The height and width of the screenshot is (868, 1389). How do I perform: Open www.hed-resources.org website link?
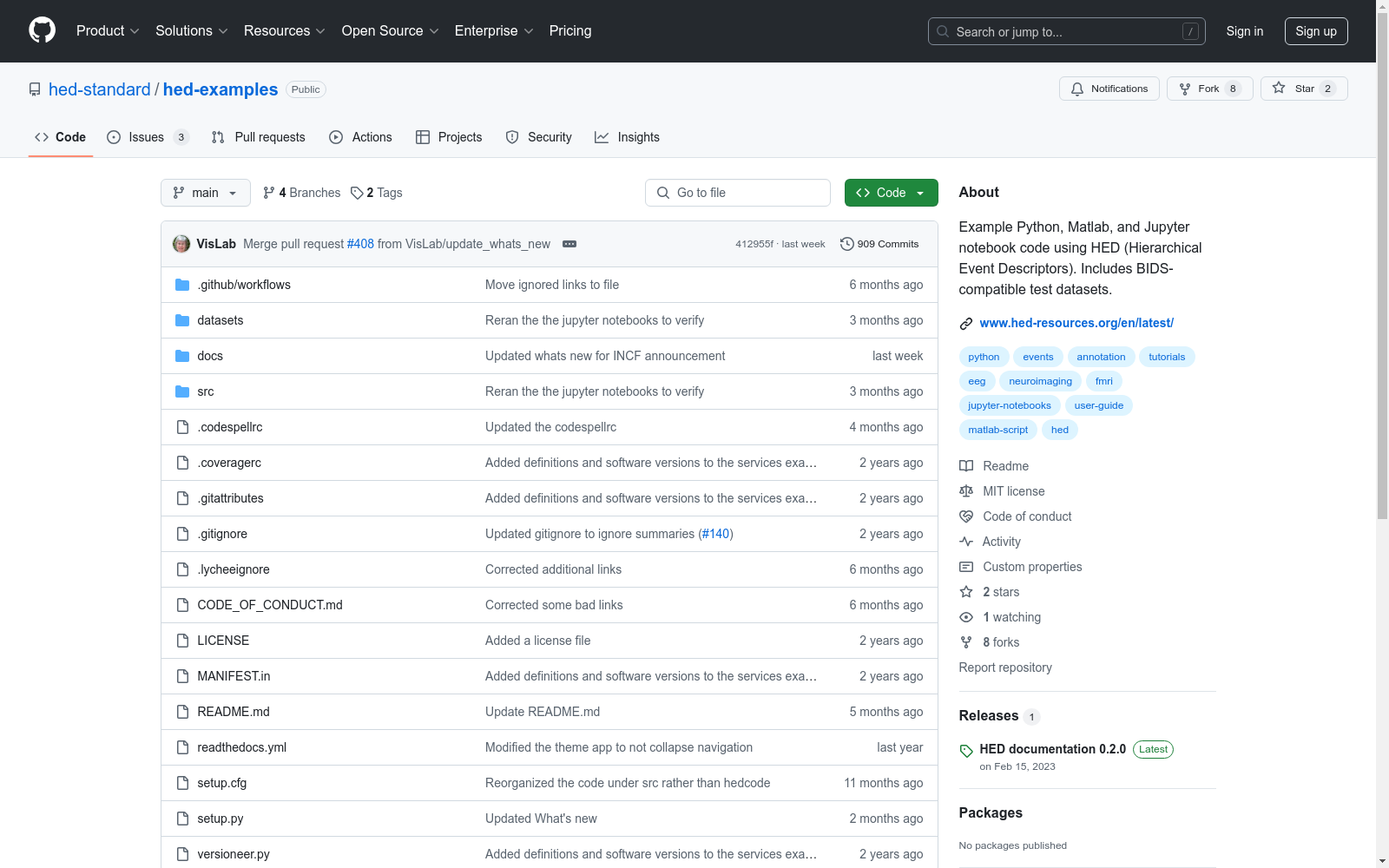coord(1076,323)
